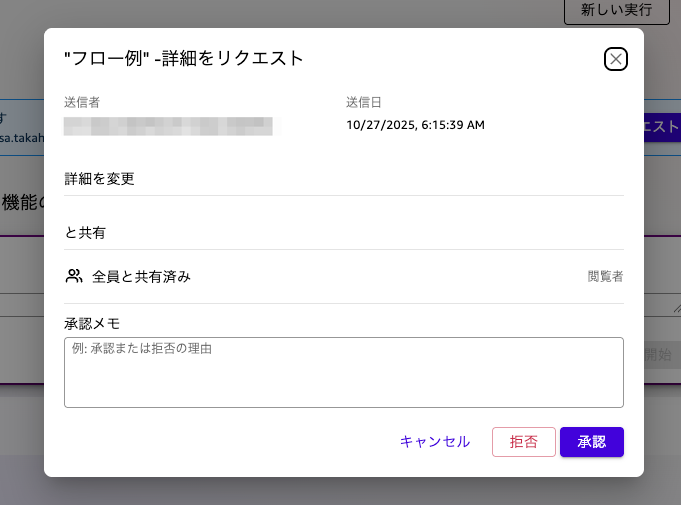
Task: Click the send date 10/27/2025, 6:15:39 AM
Action: [415, 125]
